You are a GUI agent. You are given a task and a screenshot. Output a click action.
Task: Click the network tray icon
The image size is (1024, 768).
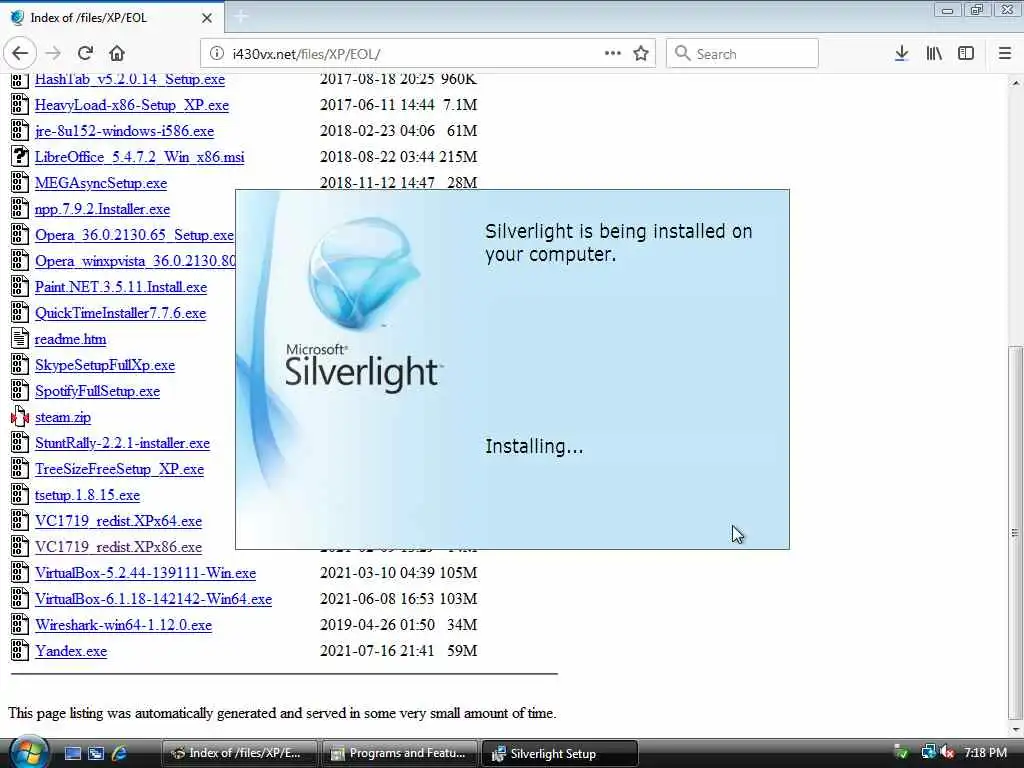coord(928,752)
